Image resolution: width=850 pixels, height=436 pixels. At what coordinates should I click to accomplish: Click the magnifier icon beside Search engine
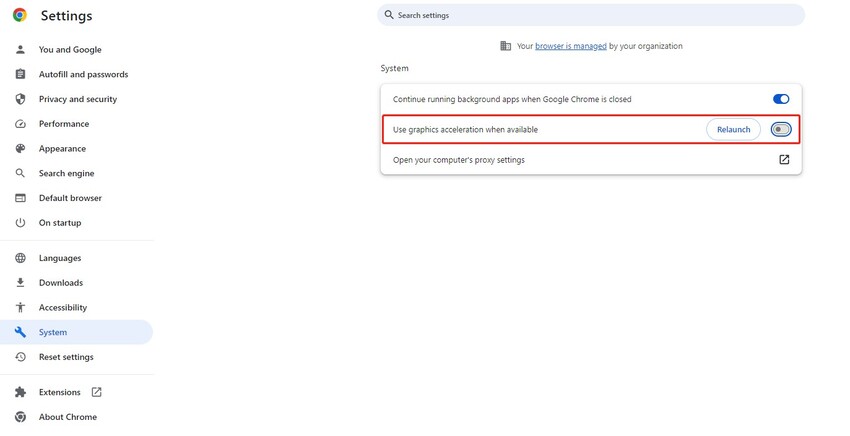tap(20, 173)
